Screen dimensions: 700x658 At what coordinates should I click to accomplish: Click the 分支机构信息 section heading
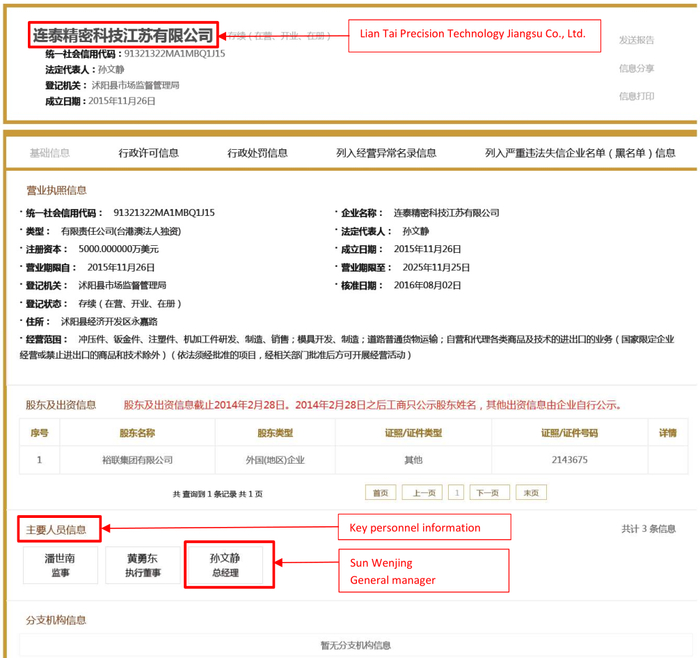(x=56, y=620)
